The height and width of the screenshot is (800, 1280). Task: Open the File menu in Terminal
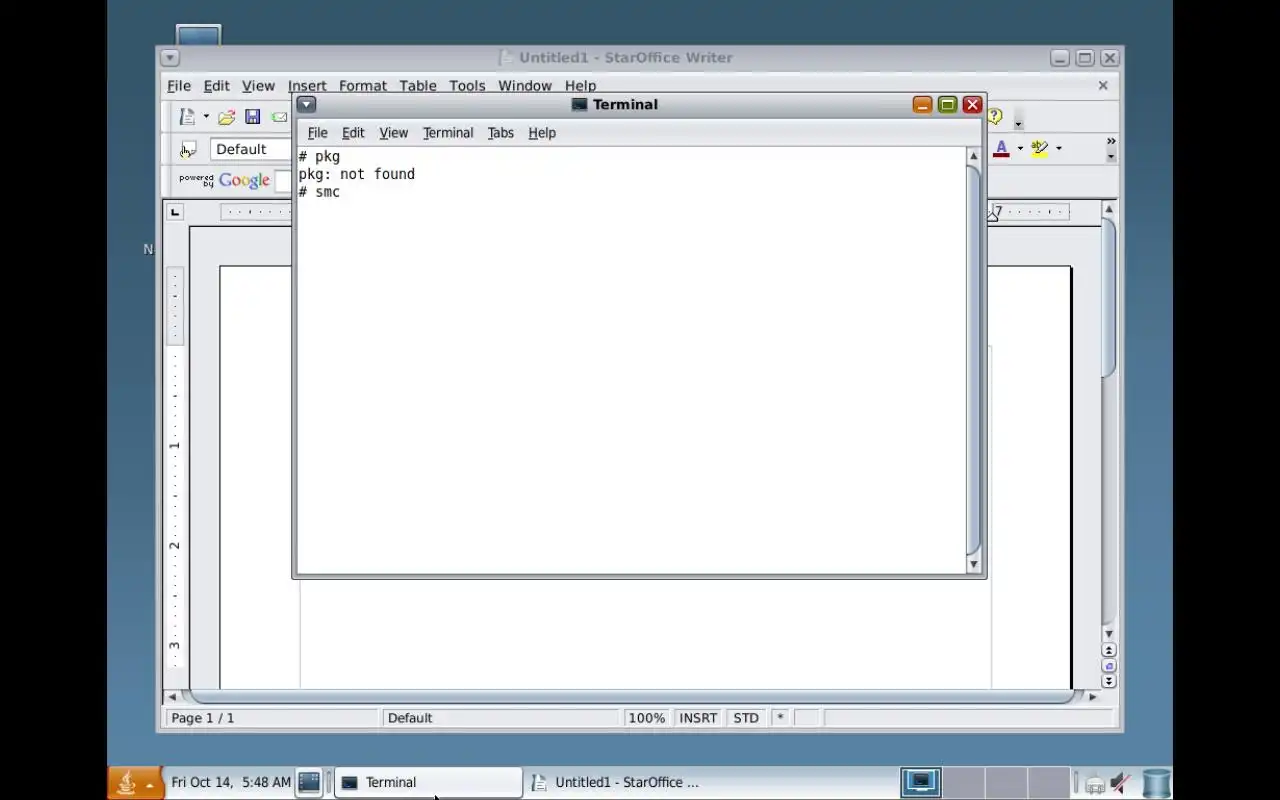point(317,133)
